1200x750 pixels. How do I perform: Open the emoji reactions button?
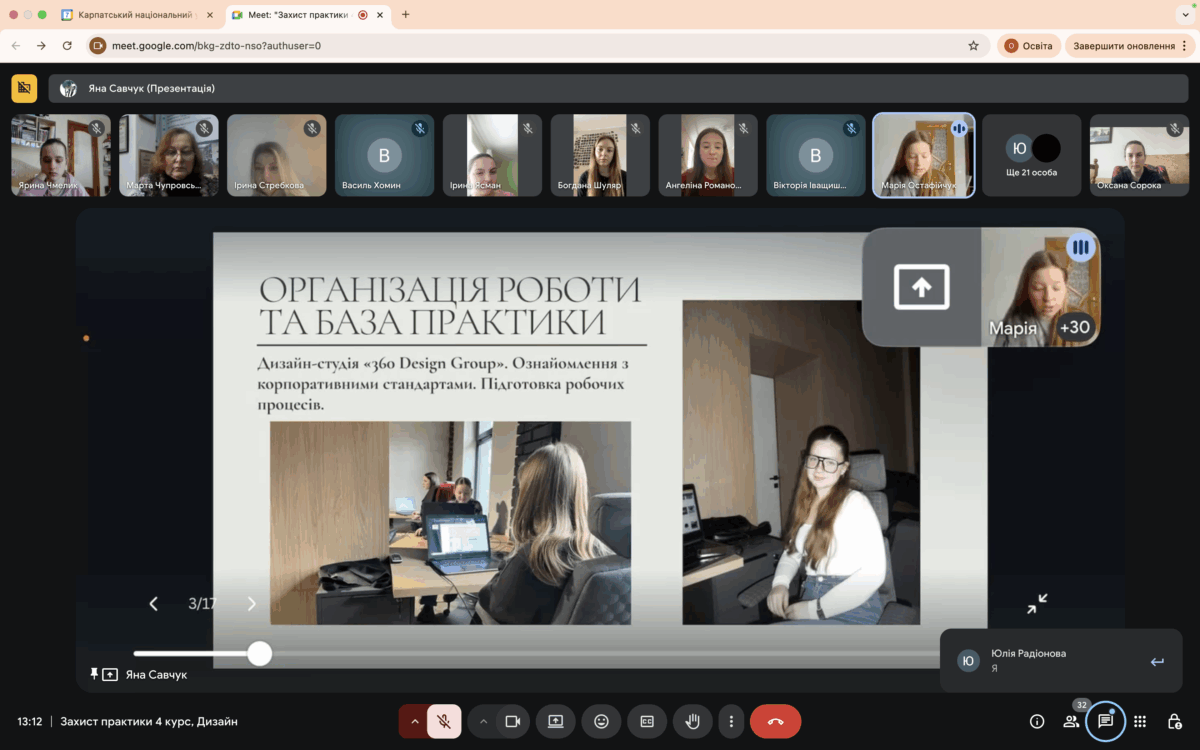pyautogui.click(x=601, y=721)
